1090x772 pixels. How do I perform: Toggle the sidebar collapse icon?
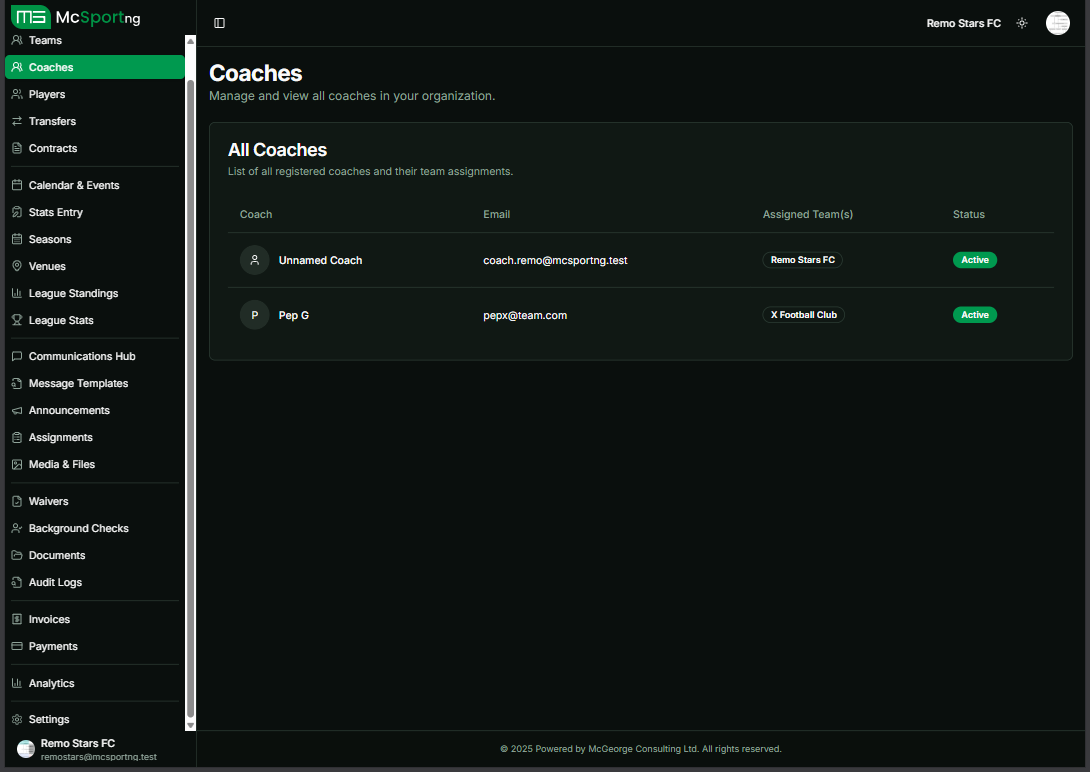(220, 23)
